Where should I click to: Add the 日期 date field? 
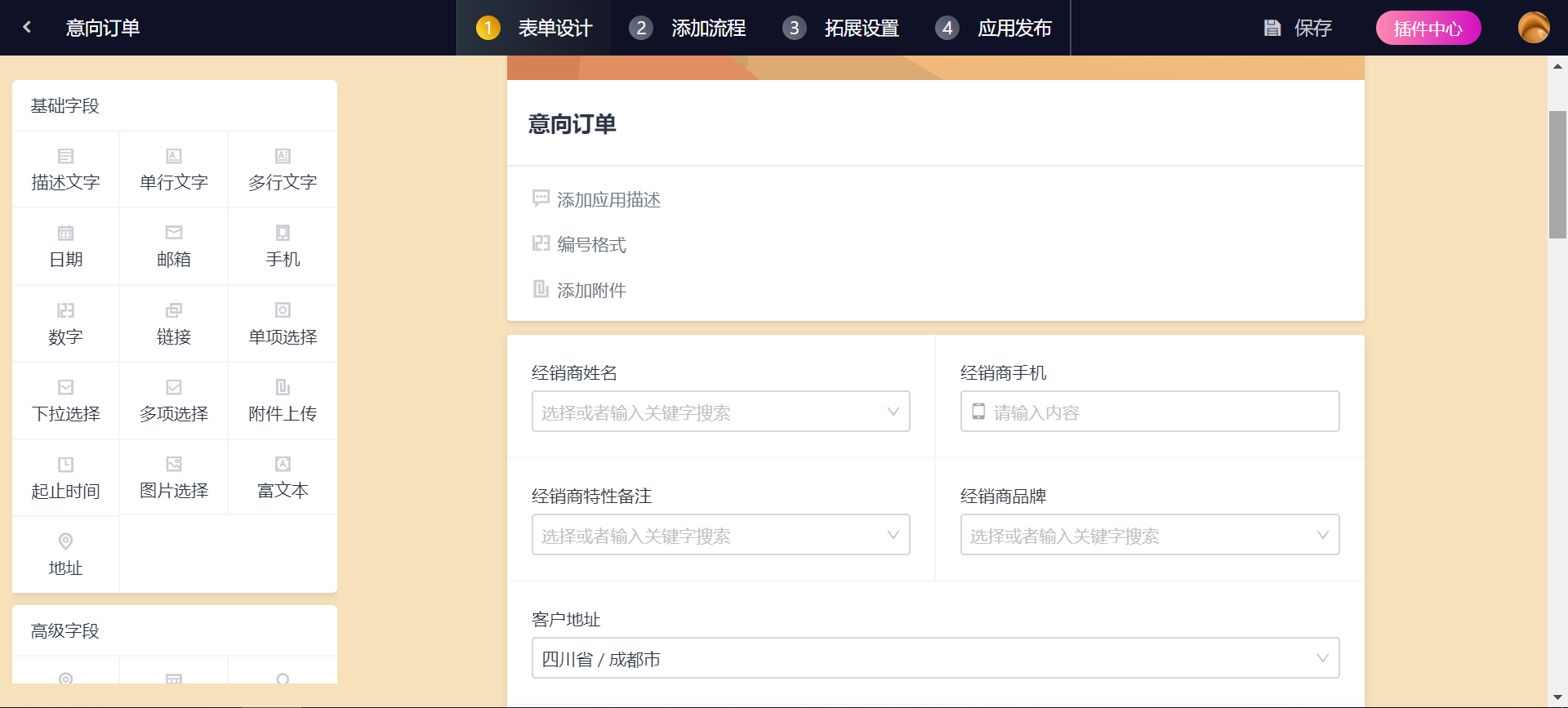(65, 247)
